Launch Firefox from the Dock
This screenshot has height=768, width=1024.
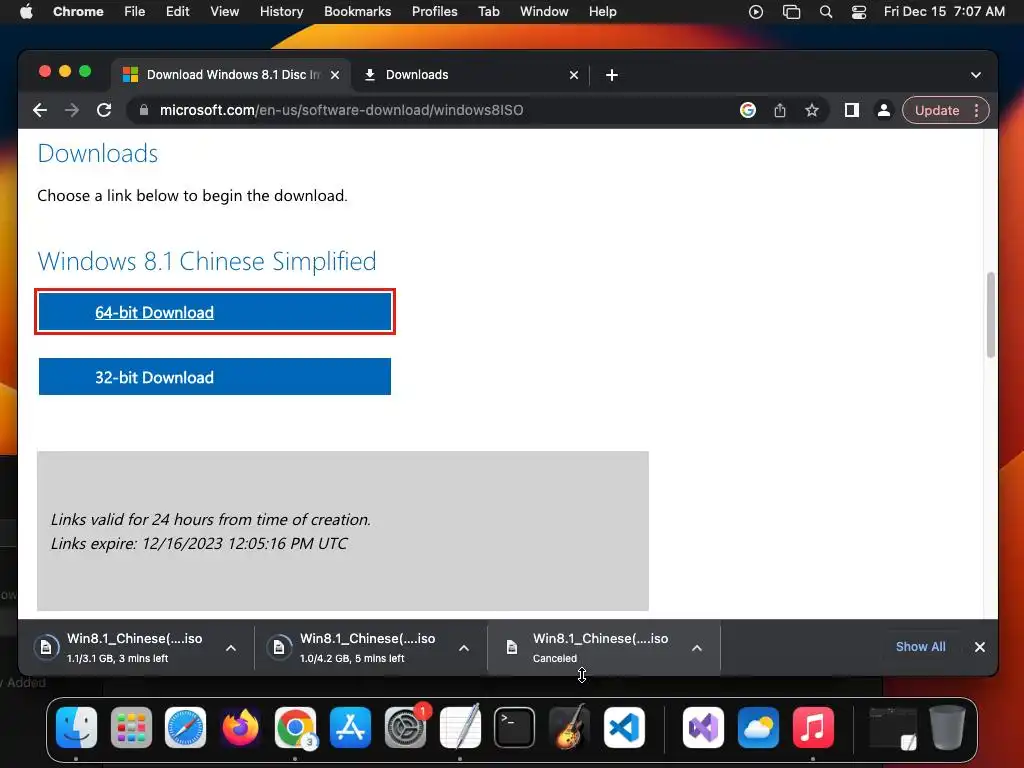click(240, 727)
